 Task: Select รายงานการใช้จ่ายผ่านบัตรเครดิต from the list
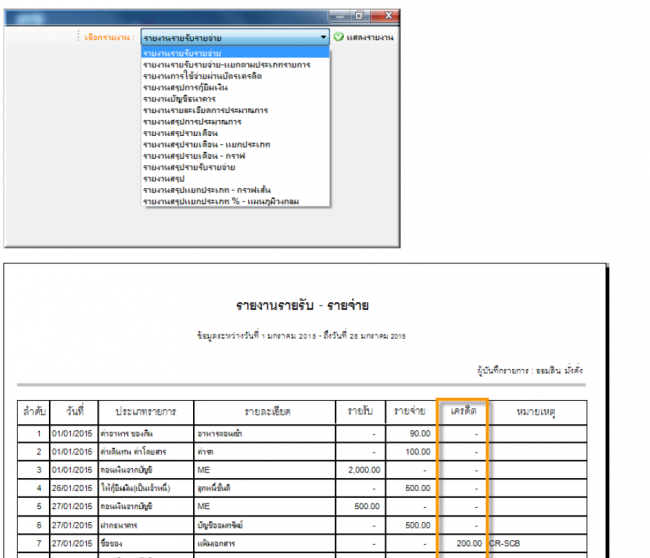tap(235, 76)
